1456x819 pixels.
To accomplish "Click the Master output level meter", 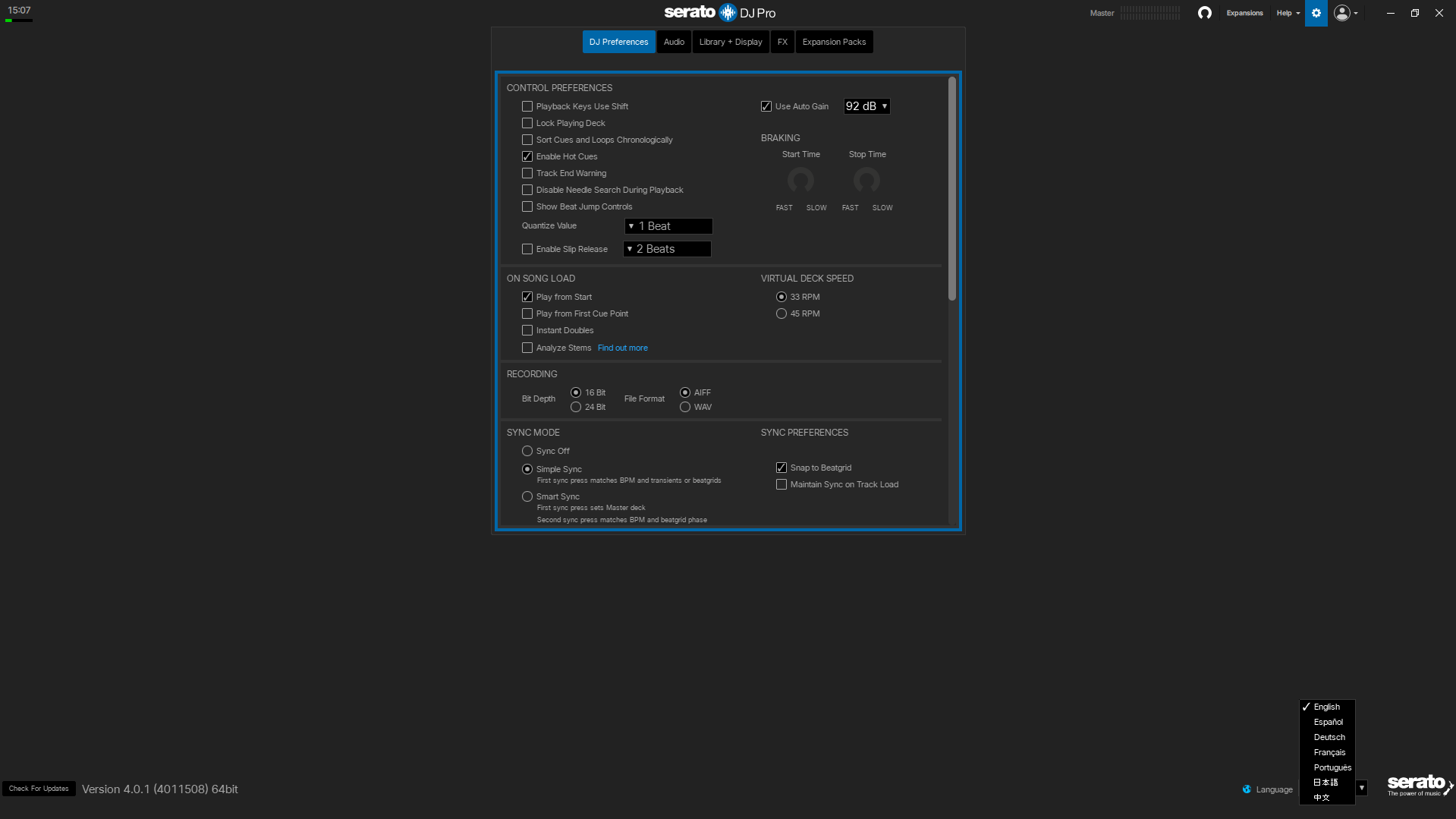I will (1150, 13).
